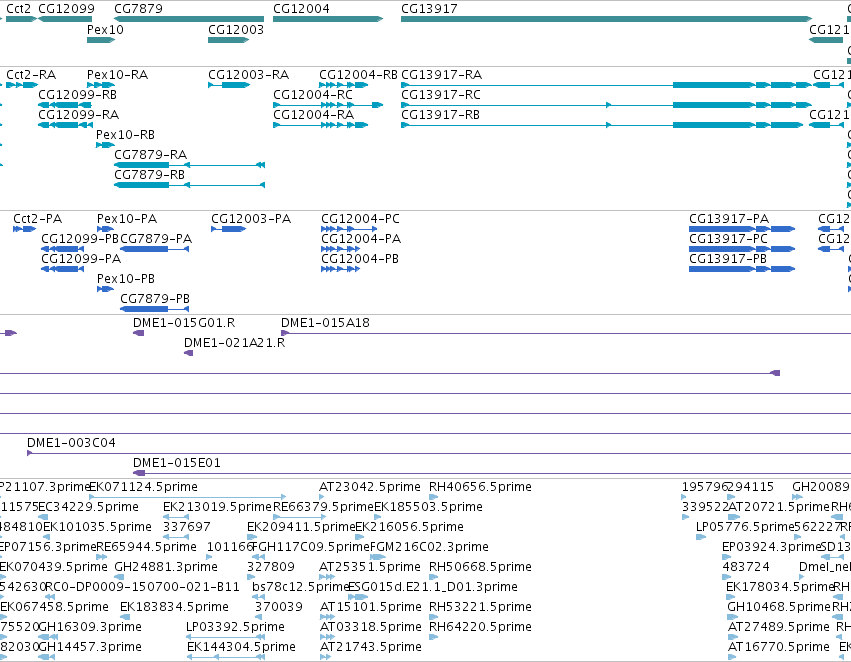Click the Cct2 gene arrow
This screenshot has height=662, width=851.
(x=21, y=19)
